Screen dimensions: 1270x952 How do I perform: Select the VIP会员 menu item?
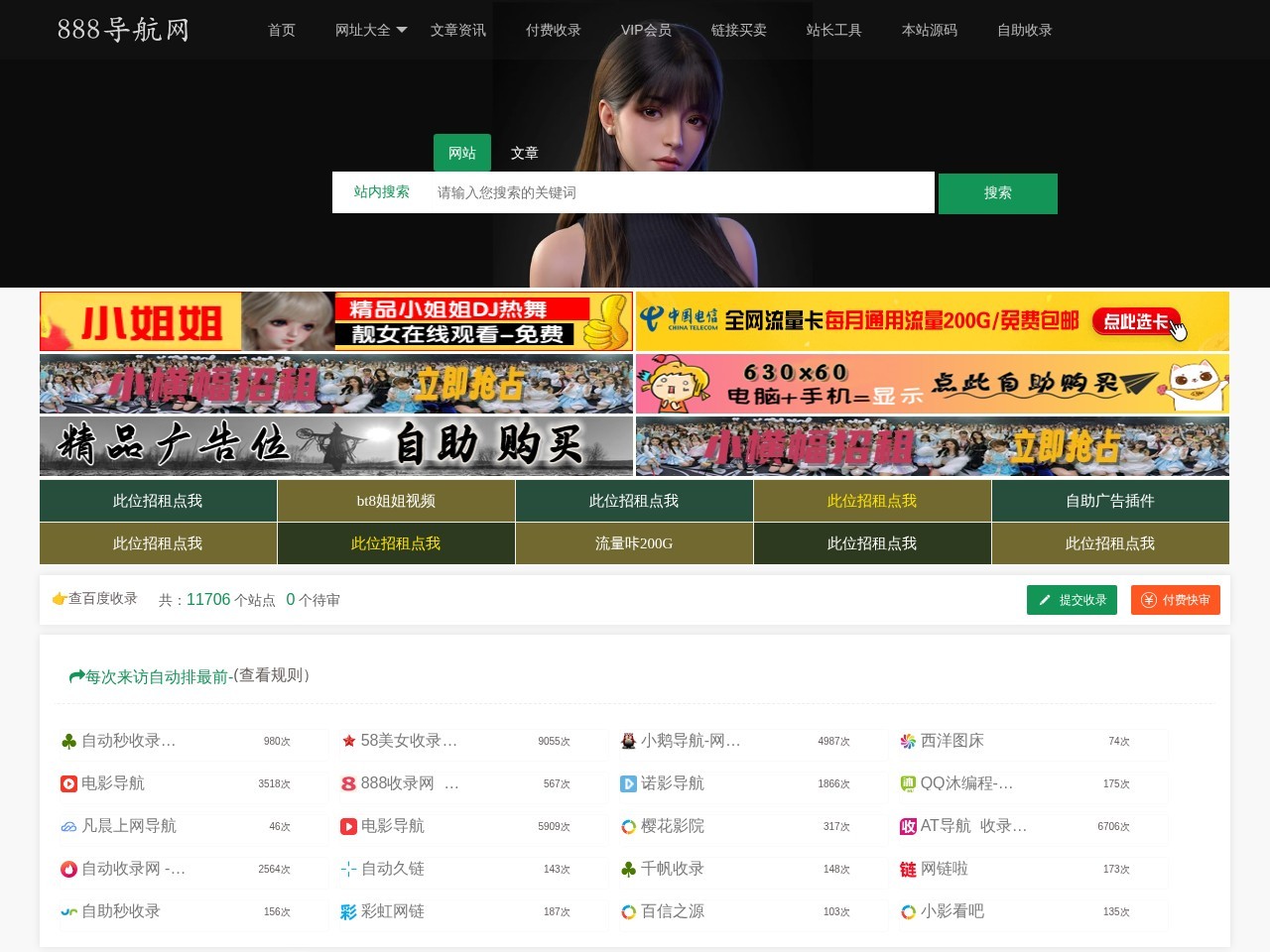[645, 30]
